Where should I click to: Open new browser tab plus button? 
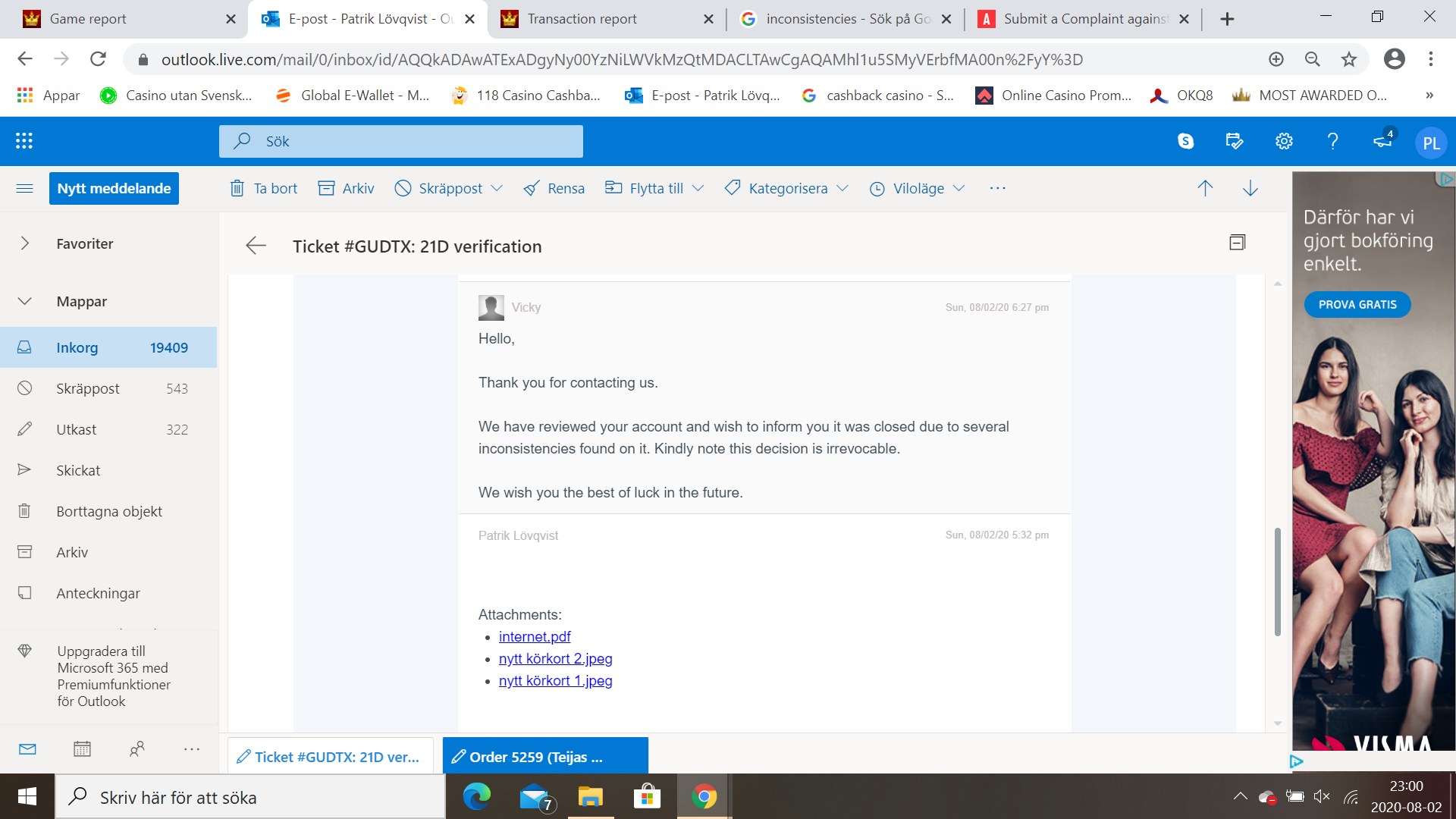(1227, 19)
